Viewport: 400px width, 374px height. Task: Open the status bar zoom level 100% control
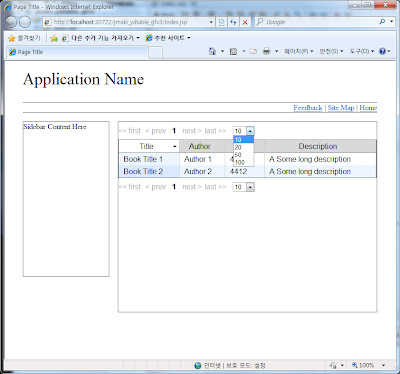[x=368, y=365]
